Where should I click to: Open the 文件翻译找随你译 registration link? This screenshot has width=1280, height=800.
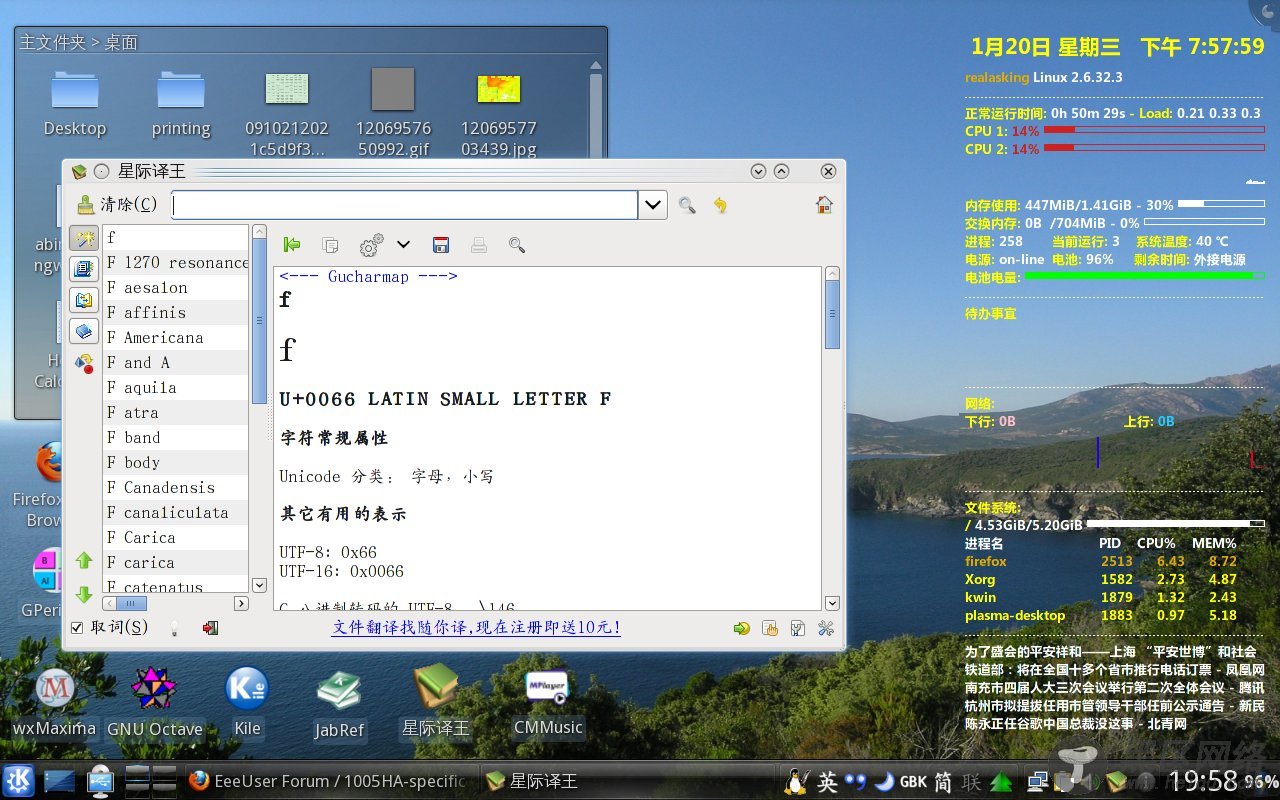(x=476, y=628)
